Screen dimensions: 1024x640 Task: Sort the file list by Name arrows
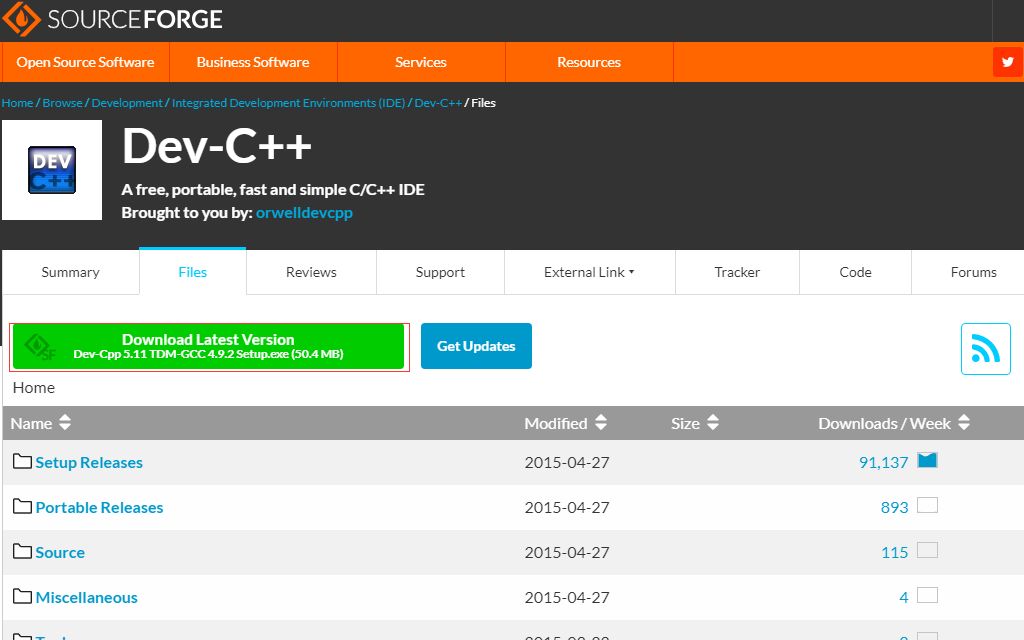pyautogui.click(x=65, y=423)
